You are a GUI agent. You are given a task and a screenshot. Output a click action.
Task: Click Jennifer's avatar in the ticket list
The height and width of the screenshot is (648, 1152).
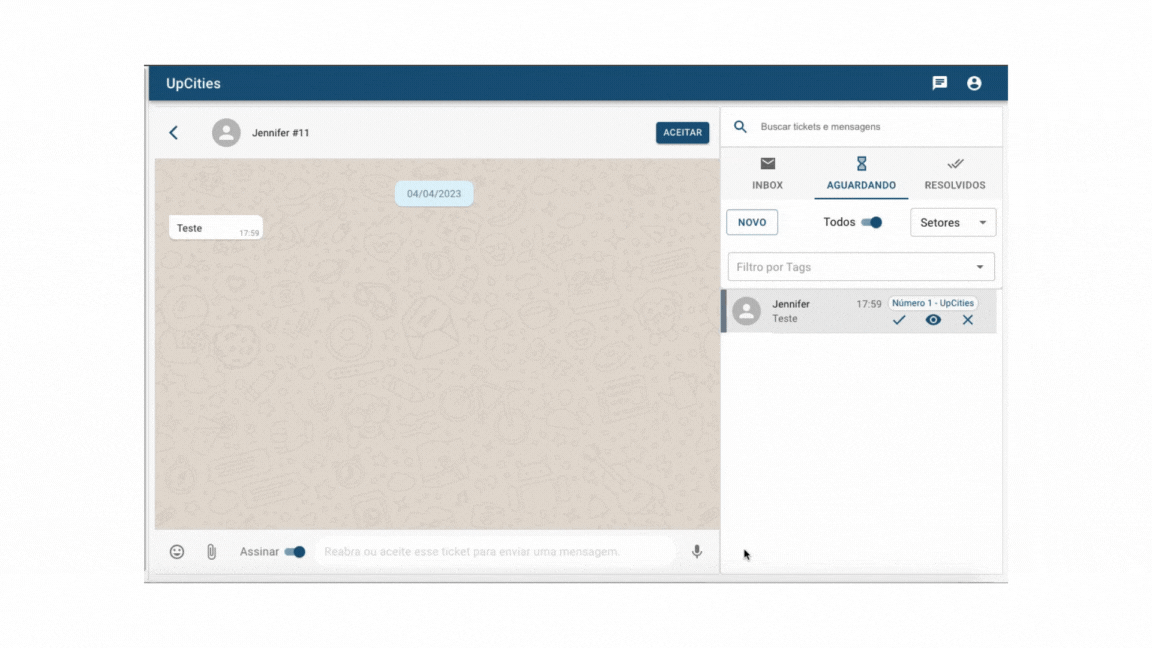pos(746,311)
